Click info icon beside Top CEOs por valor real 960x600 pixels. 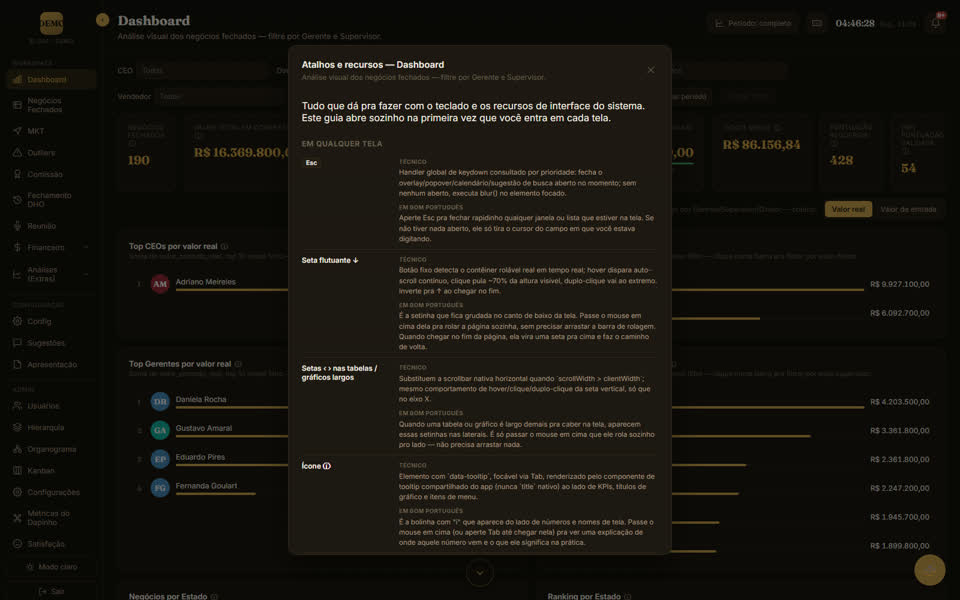coord(224,246)
